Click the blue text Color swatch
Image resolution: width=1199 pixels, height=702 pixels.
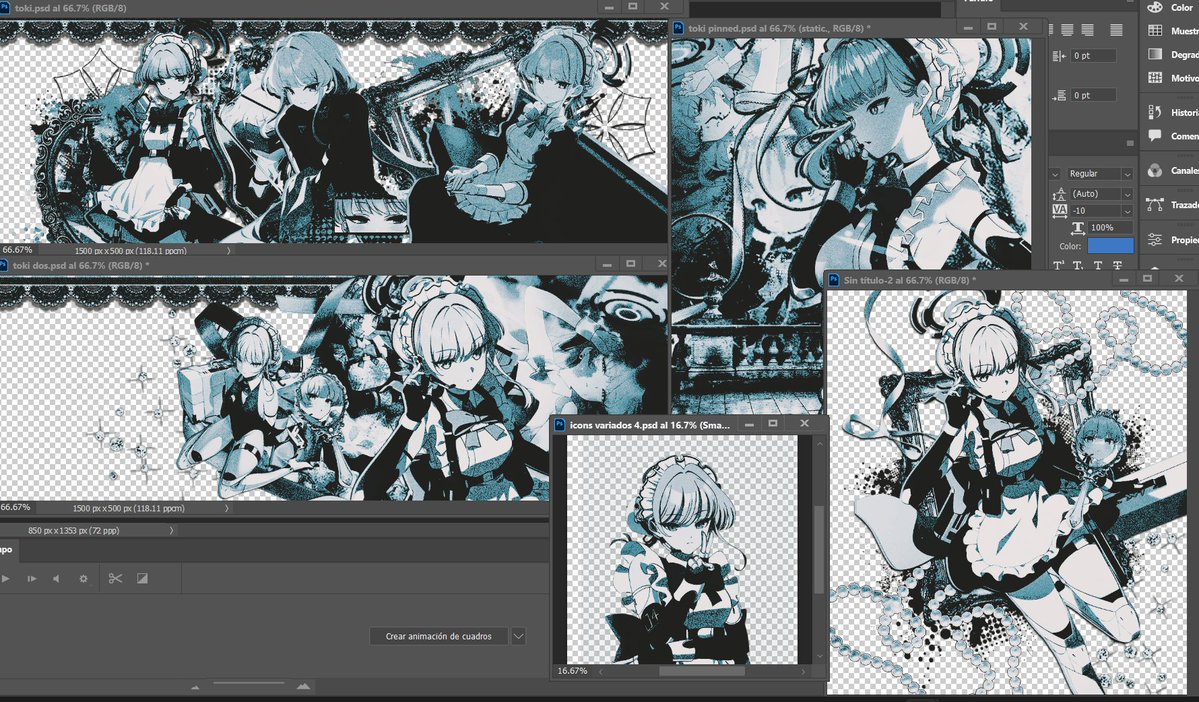[x=1110, y=245]
